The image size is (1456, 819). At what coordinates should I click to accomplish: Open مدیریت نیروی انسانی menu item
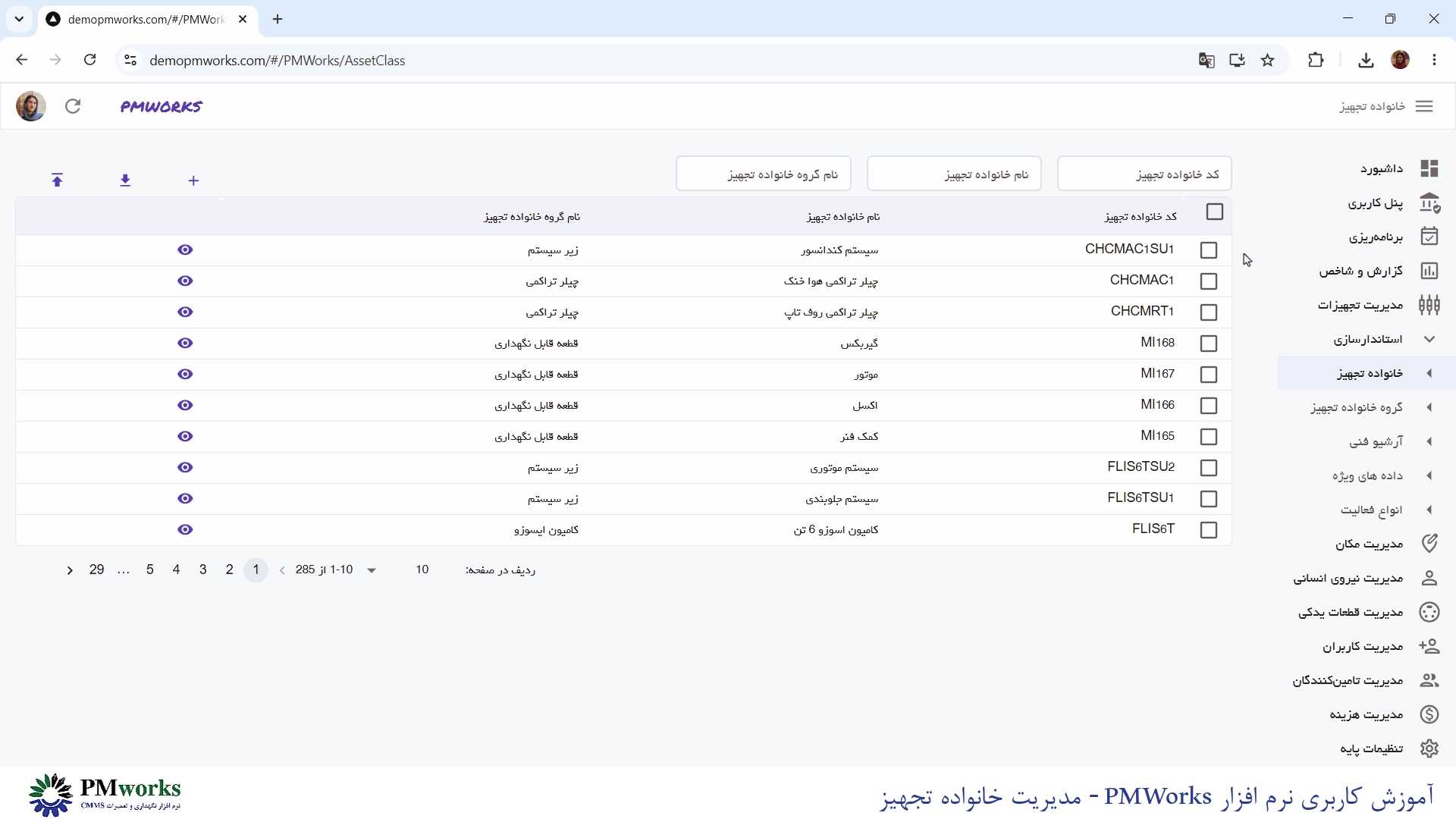[x=1367, y=578]
